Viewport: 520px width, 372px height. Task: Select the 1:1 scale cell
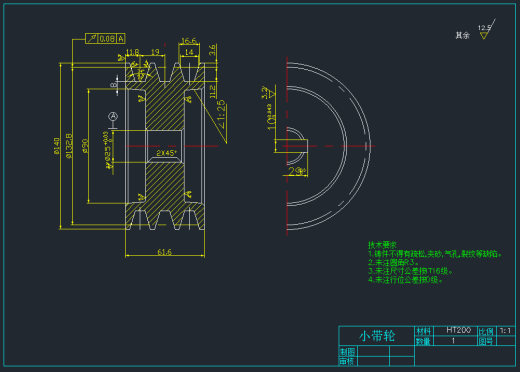pos(506,331)
